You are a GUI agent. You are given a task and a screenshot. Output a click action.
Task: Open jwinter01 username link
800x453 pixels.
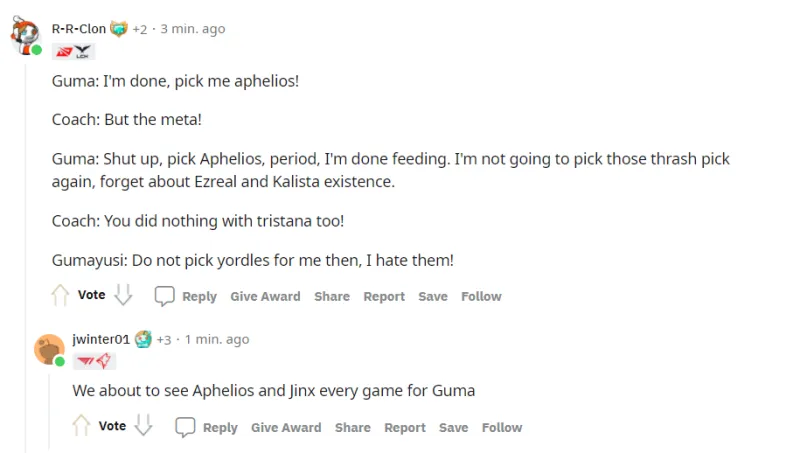coord(101,339)
